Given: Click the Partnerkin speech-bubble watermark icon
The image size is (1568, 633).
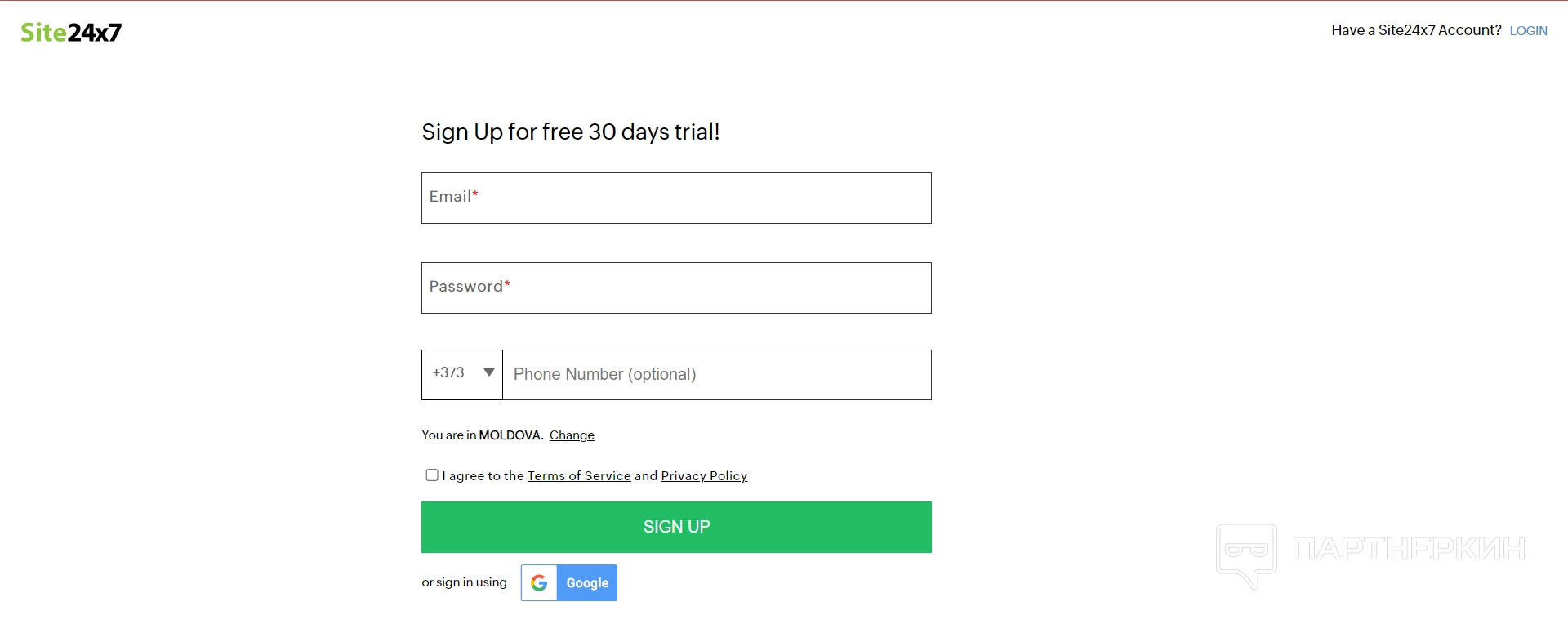Looking at the screenshot, I should pos(1246,554).
